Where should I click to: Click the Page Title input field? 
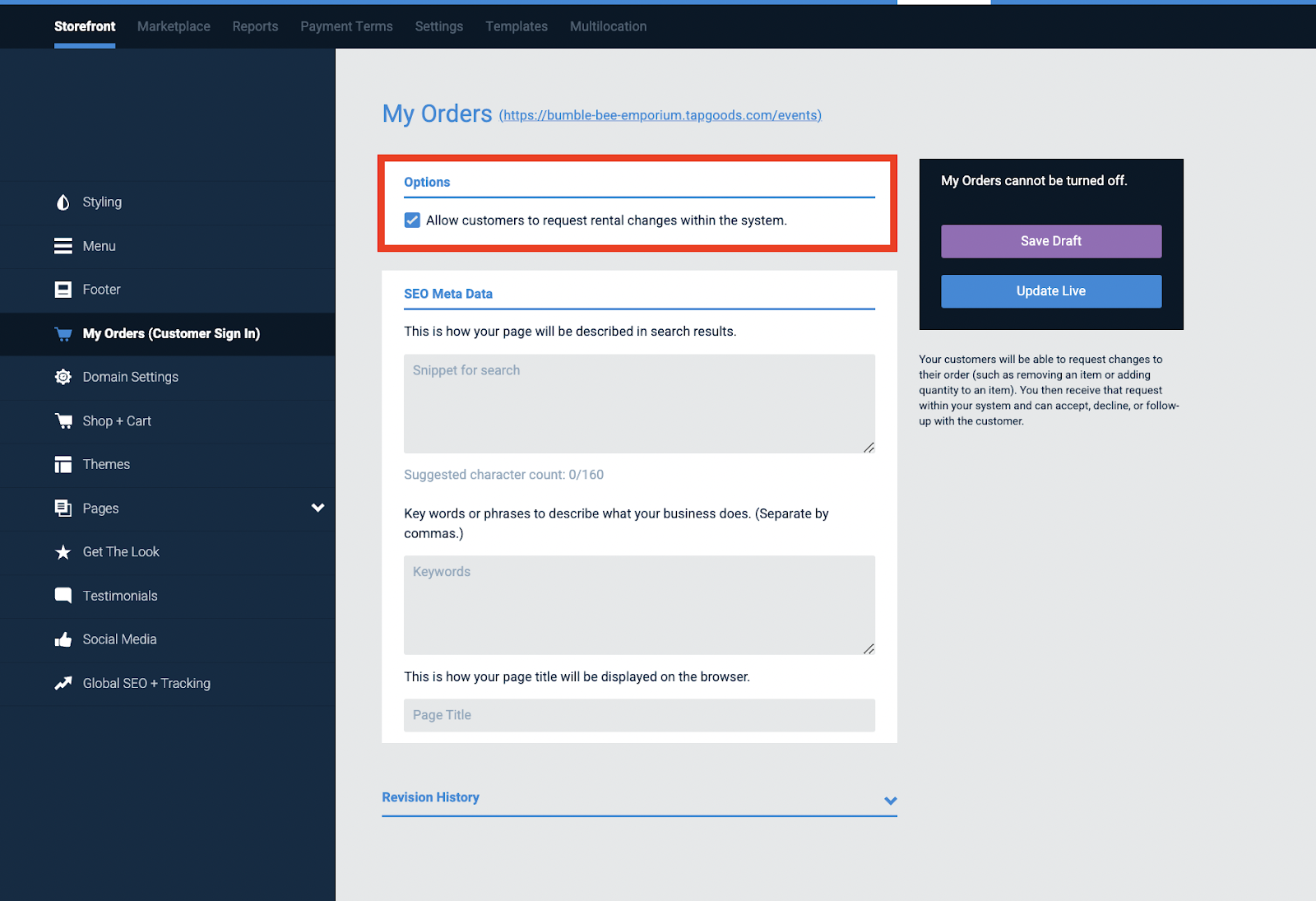point(638,715)
